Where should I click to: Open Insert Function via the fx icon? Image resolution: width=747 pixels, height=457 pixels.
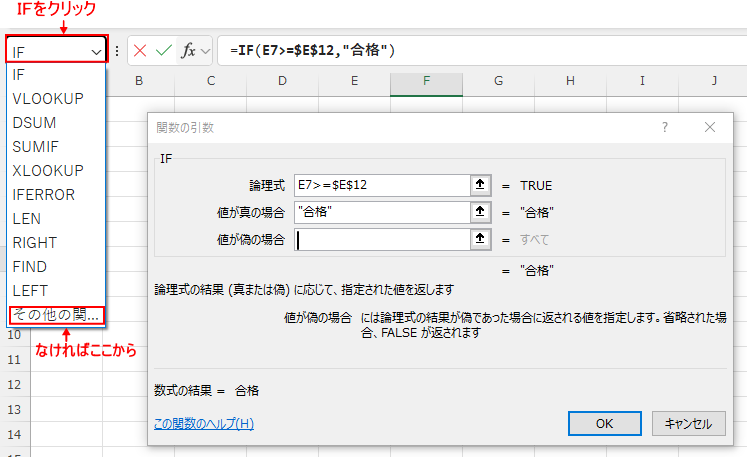coord(188,51)
